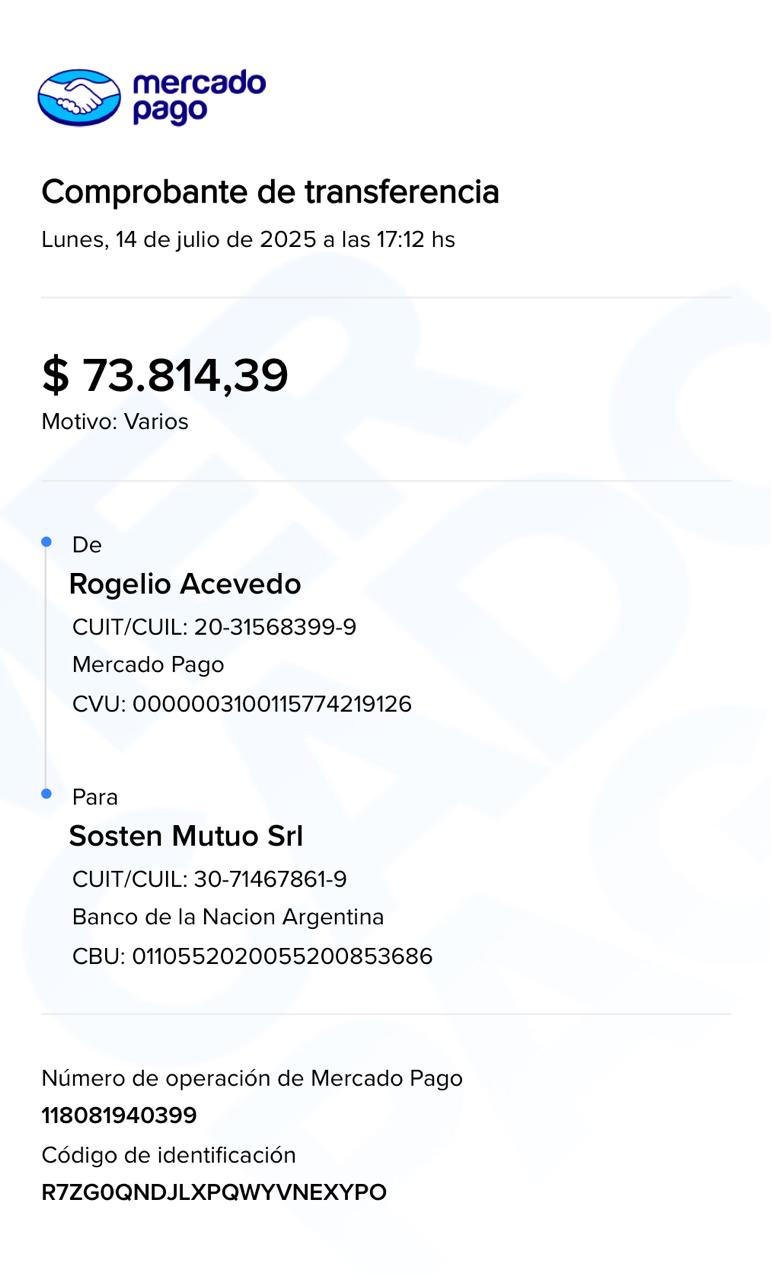Click the Número de operación label
Image resolution: width=772 pixels, height=1280 pixels.
point(252,1078)
